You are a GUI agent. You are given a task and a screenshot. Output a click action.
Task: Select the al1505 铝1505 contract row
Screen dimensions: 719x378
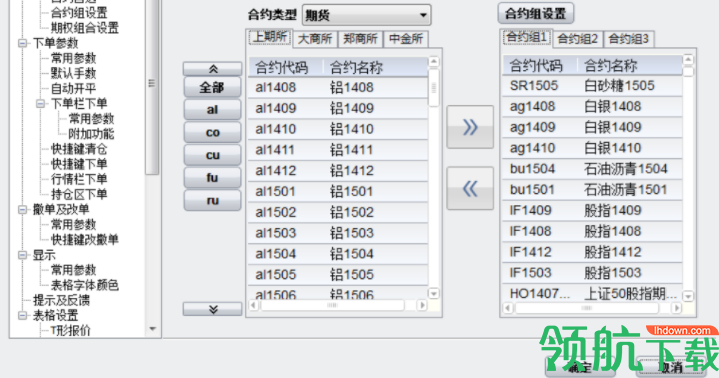(x=338, y=274)
